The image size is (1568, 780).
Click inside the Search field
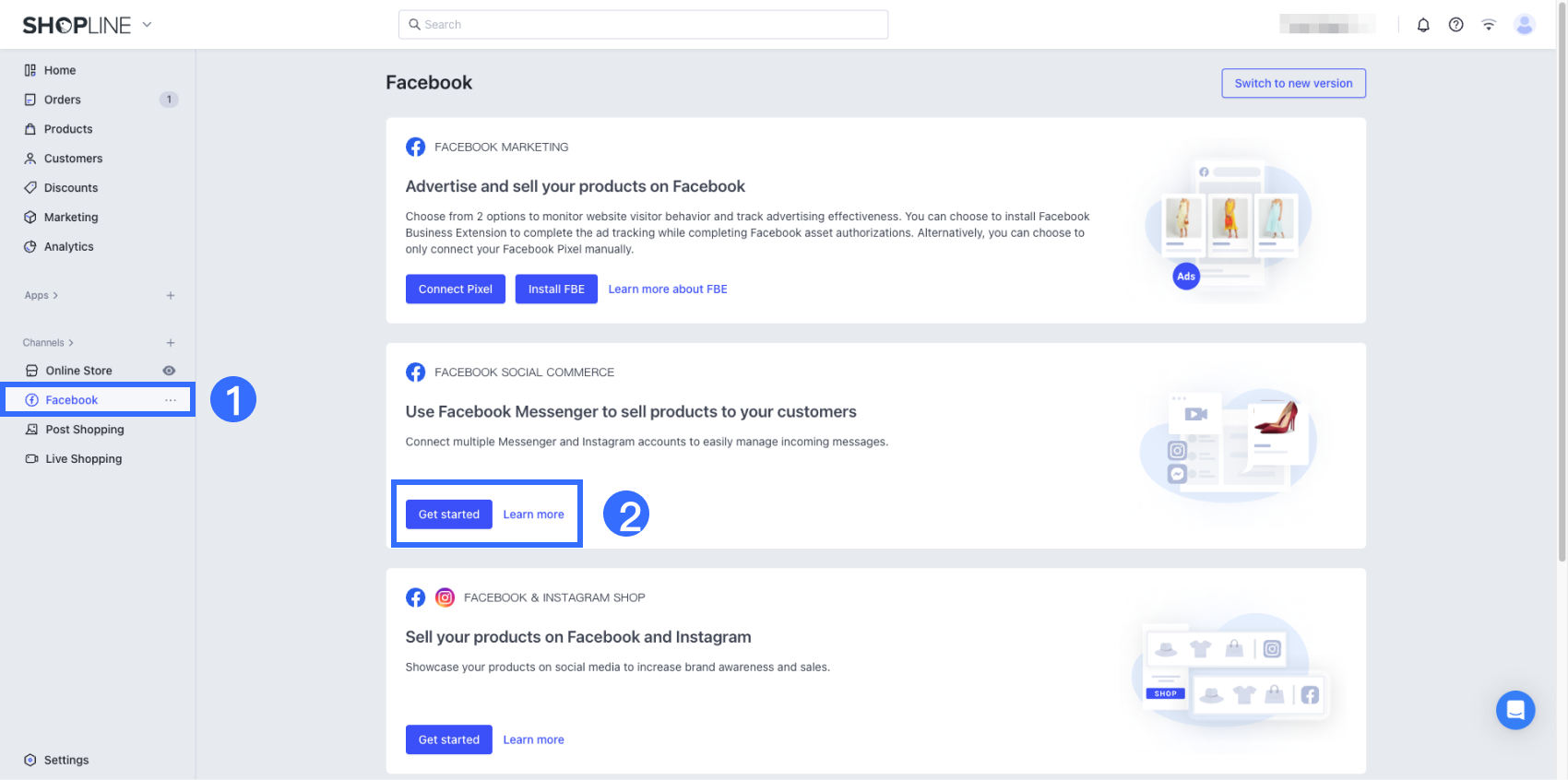pos(643,24)
